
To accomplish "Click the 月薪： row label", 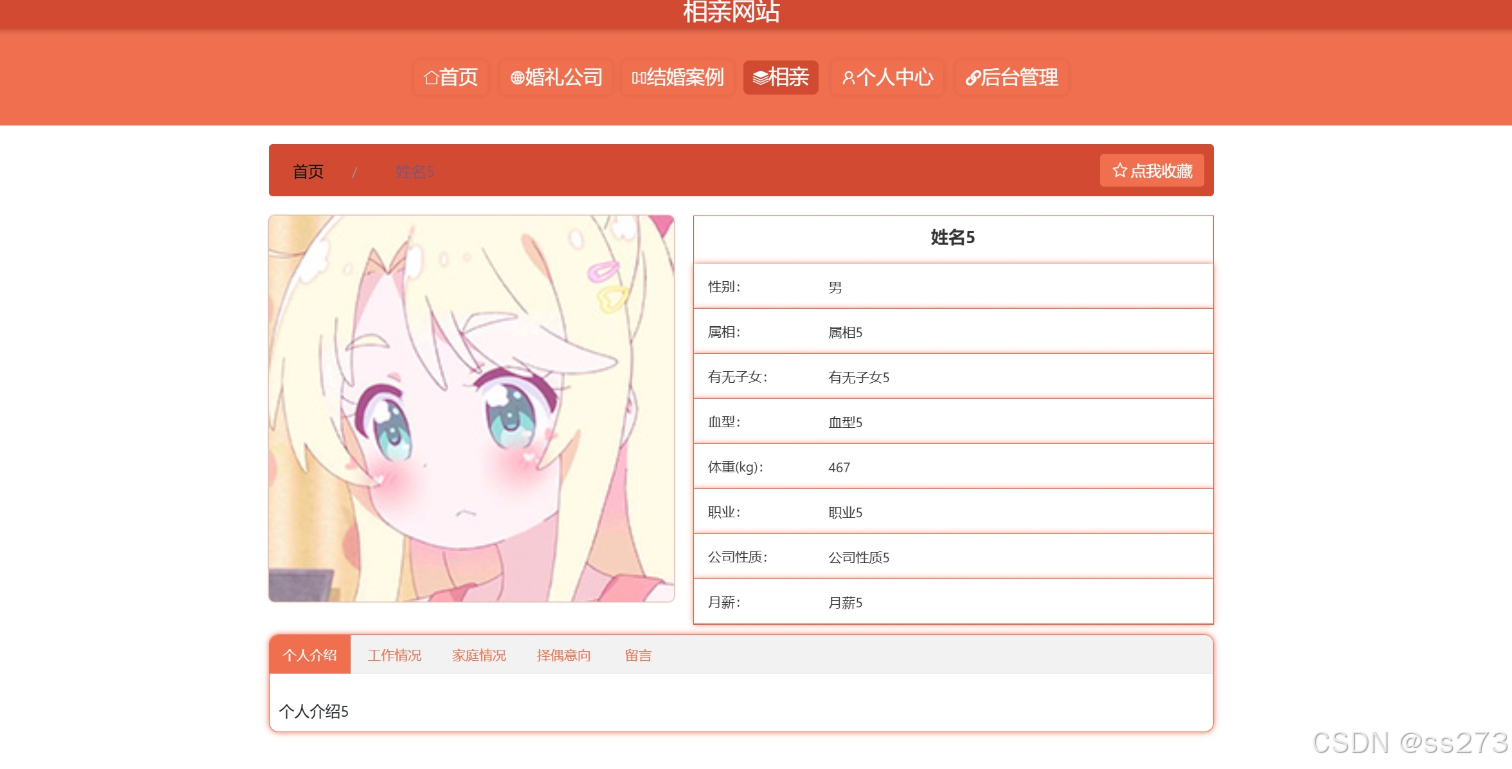I will pyautogui.click(x=724, y=602).
